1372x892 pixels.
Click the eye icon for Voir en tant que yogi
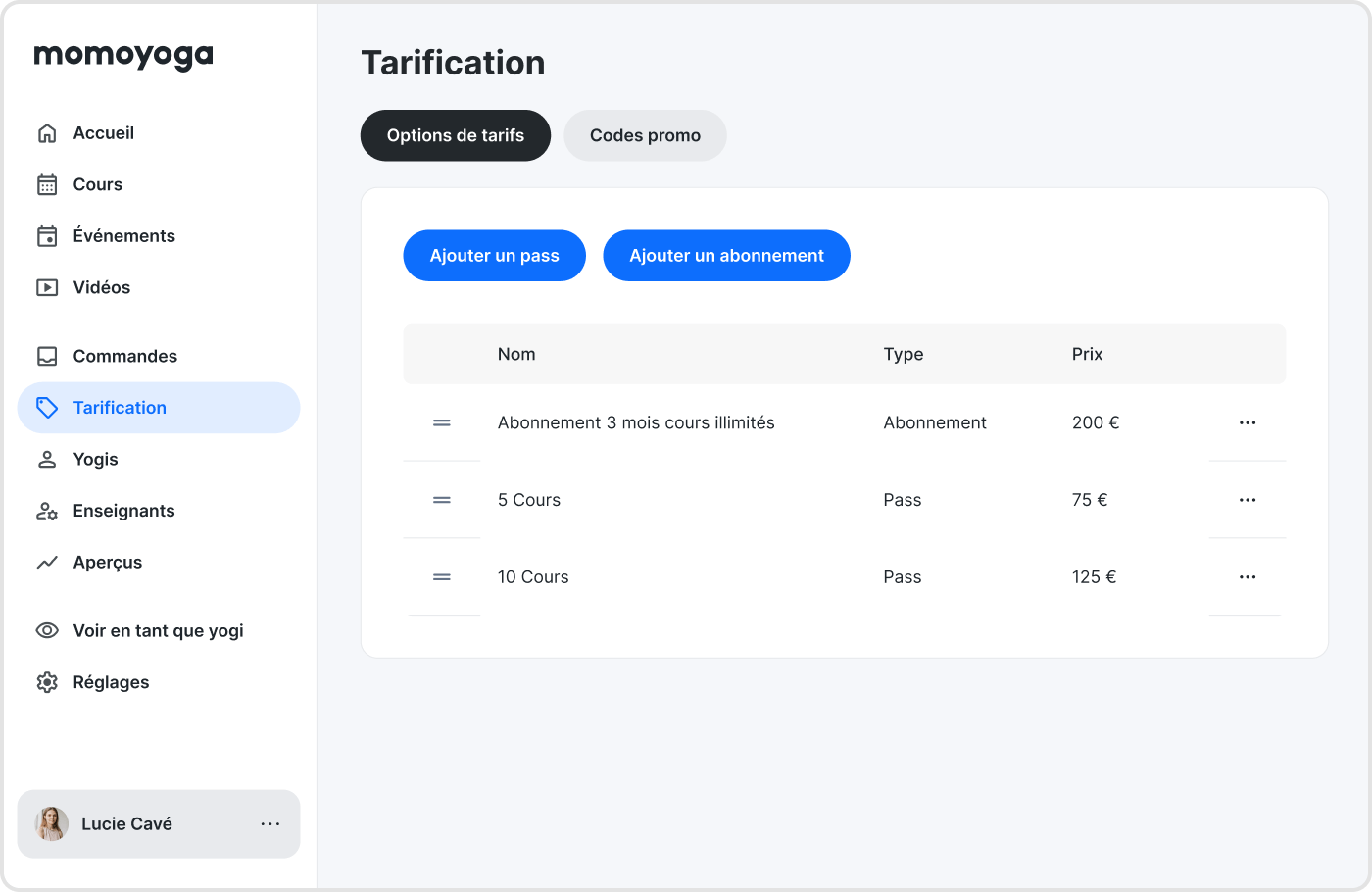click(x=47, y=630)
